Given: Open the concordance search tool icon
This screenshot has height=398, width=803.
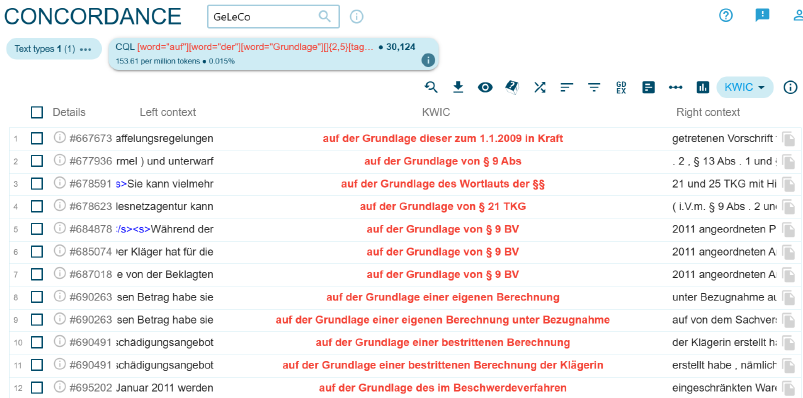Looking at the screenshot, I should (x=431, y=88).
